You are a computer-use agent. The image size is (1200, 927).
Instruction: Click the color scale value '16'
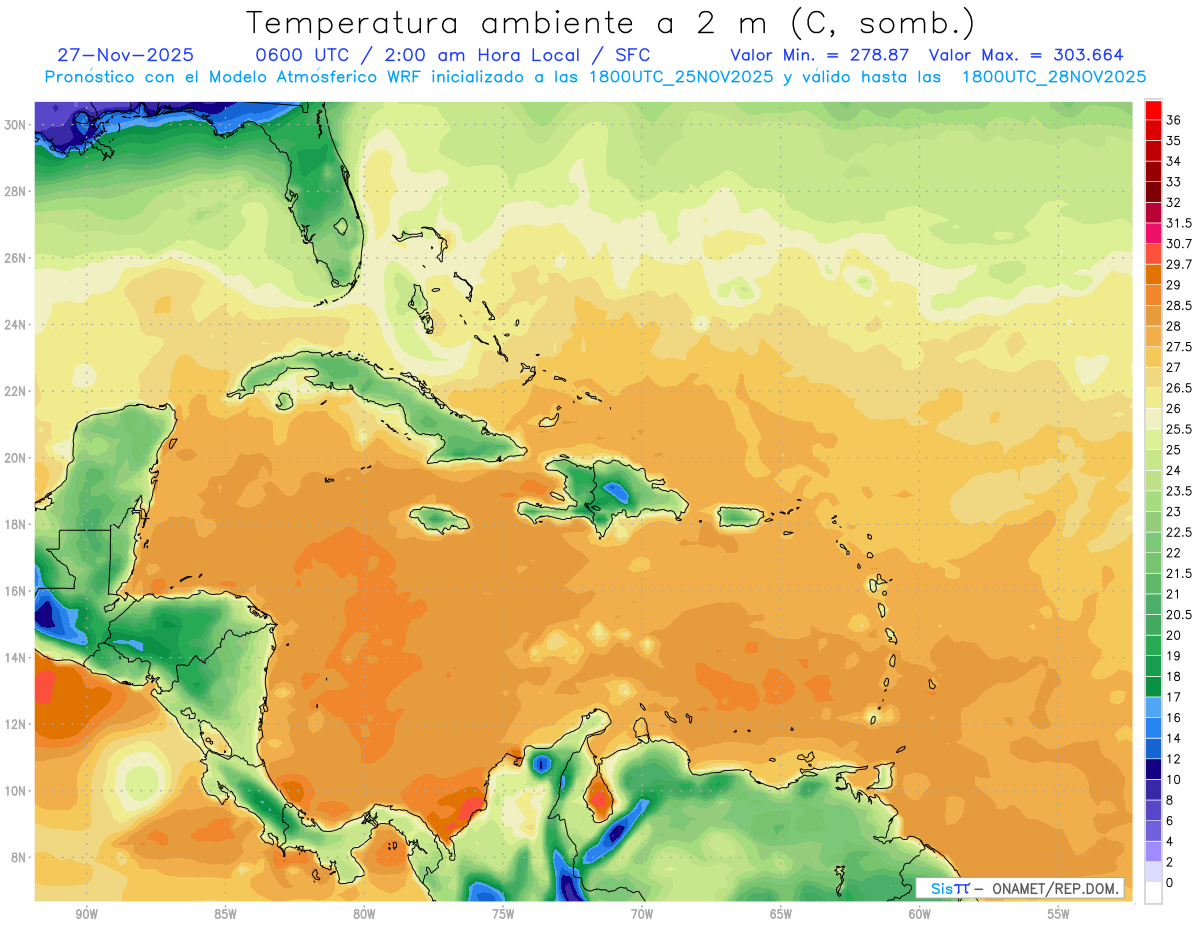coord(1174,718)
